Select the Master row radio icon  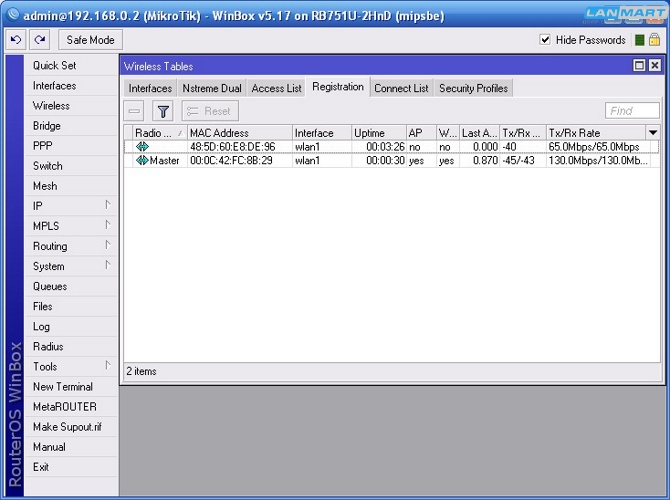142,161
